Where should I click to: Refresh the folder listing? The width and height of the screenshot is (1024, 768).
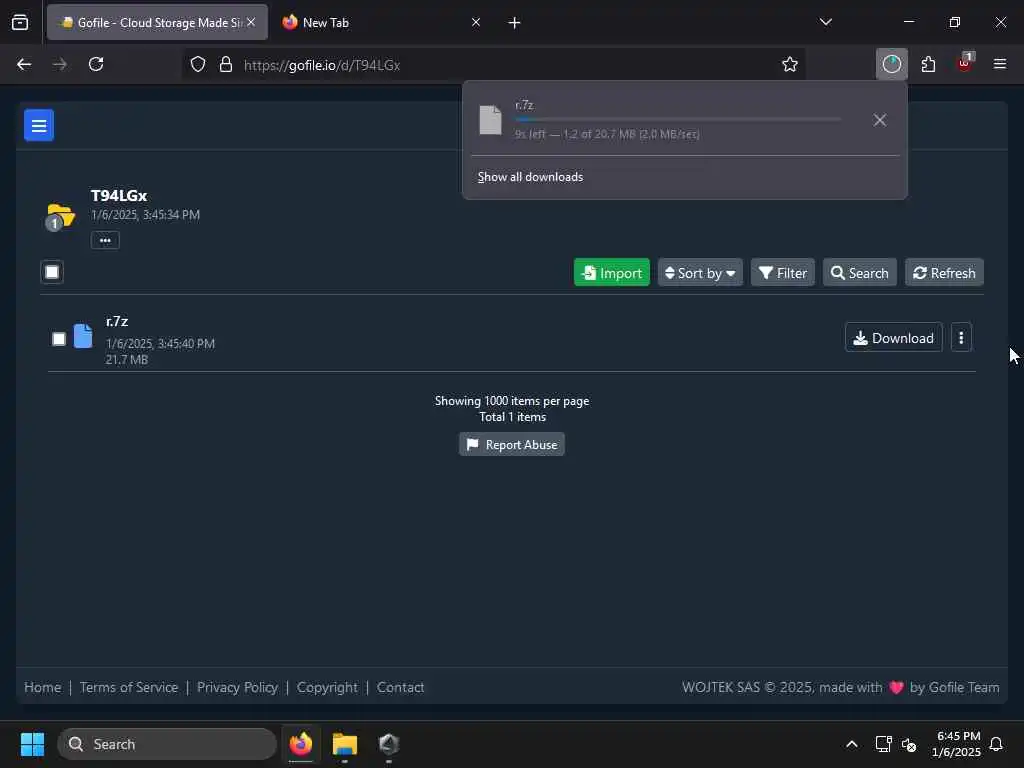tap(944, 273)
